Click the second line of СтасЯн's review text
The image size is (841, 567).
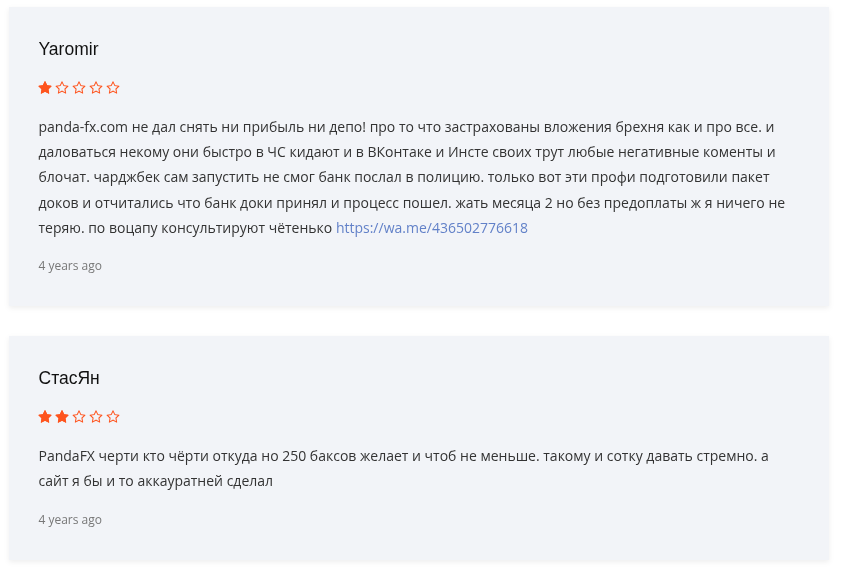(155, 482)
